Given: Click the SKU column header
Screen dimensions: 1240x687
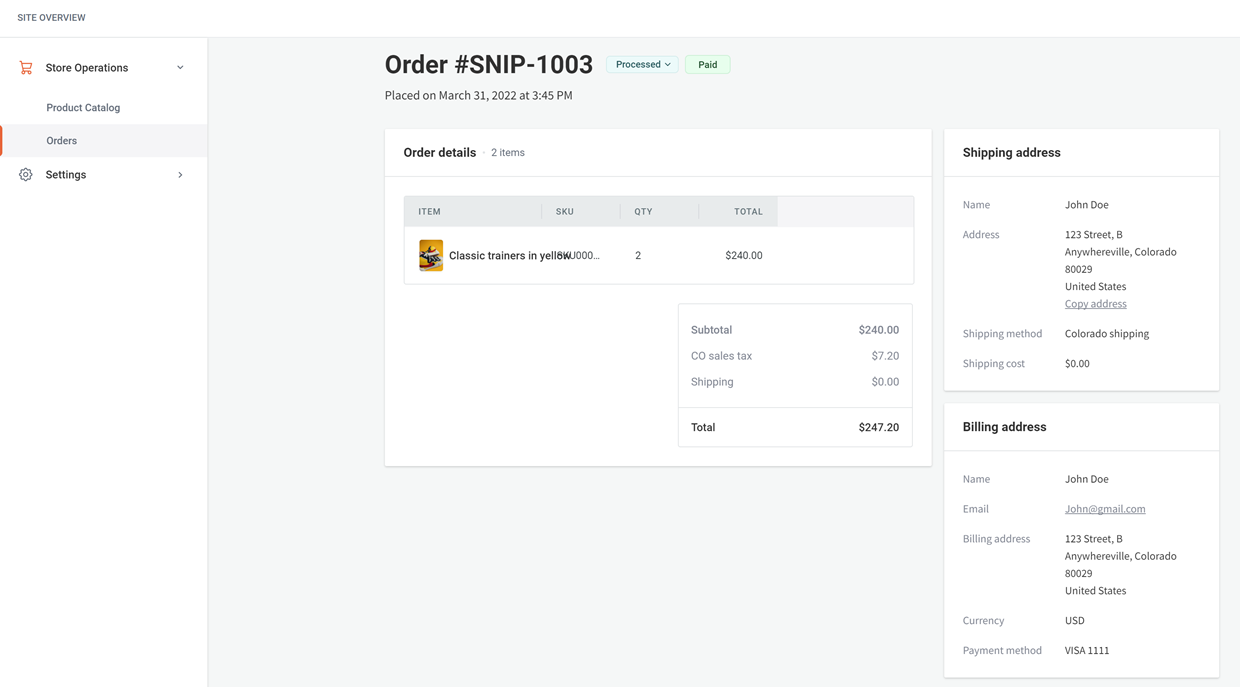Looking at the screenshot, I should (565, 212).
